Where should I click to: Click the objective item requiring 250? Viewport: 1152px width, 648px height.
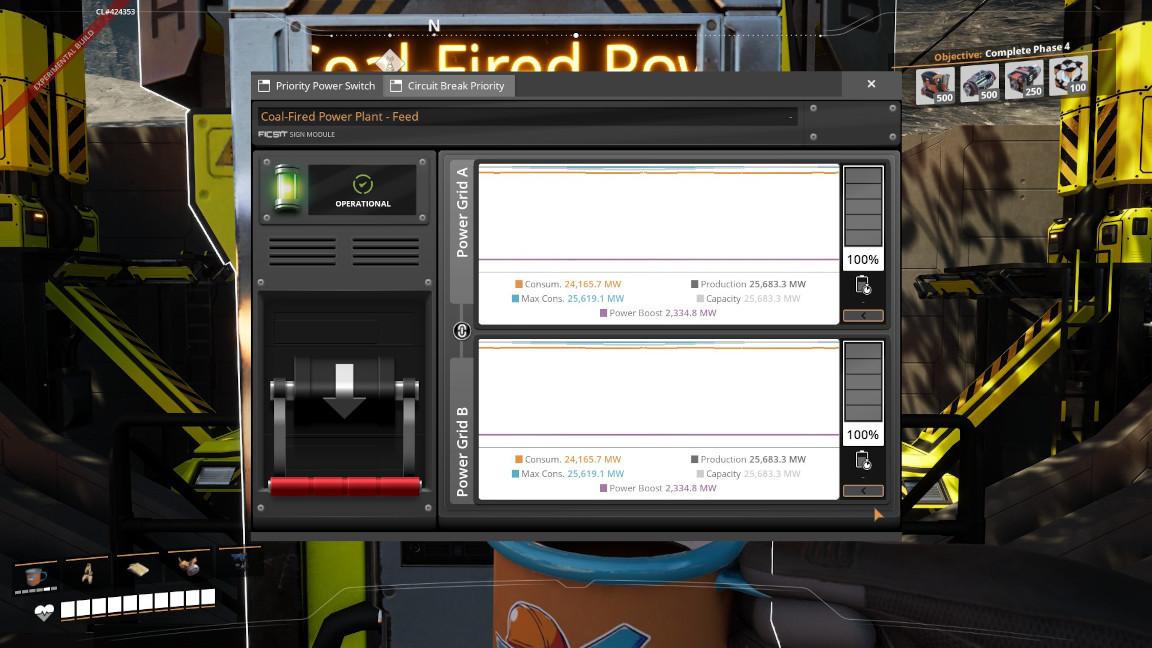point(1023,82)
